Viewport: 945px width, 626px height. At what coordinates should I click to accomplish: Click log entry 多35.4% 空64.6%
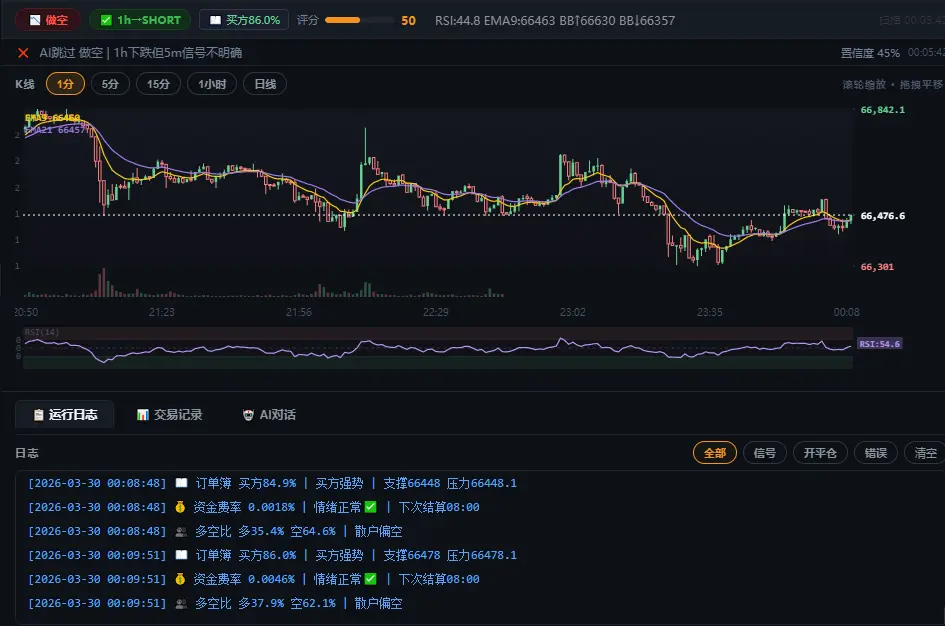point(215,531)
